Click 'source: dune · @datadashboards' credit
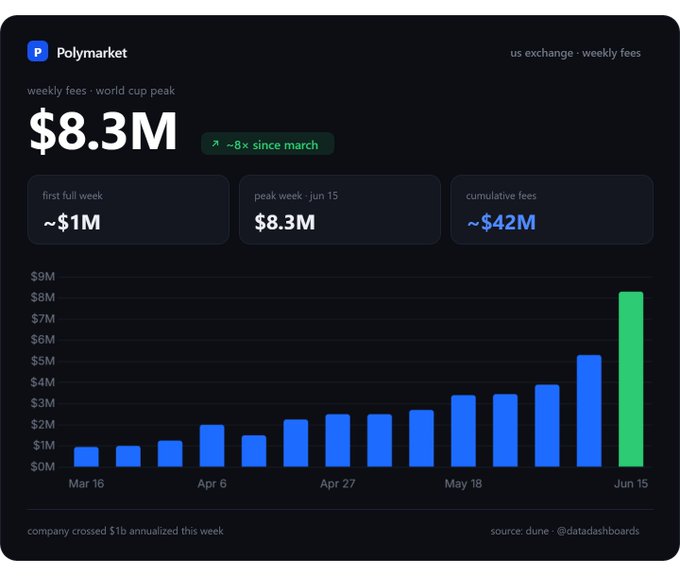This screenshot has width=680, height=576. tap(565, 531)
